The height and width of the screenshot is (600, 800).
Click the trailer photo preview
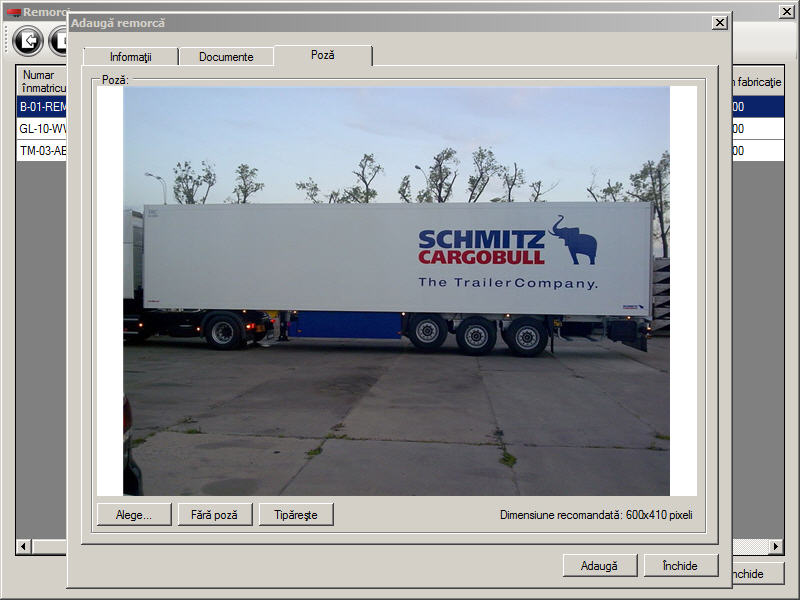pyautogui.click(x=396, y=291)
